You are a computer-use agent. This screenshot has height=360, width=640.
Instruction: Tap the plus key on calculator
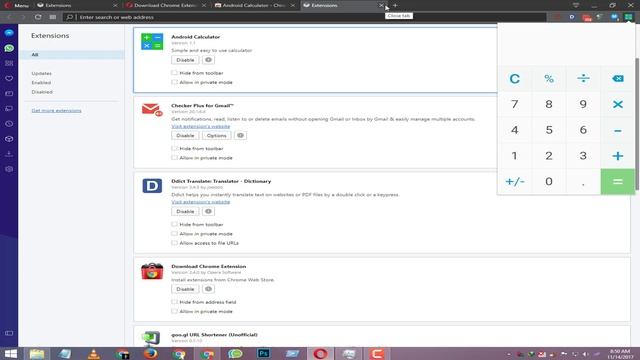(x=618, y=156)
